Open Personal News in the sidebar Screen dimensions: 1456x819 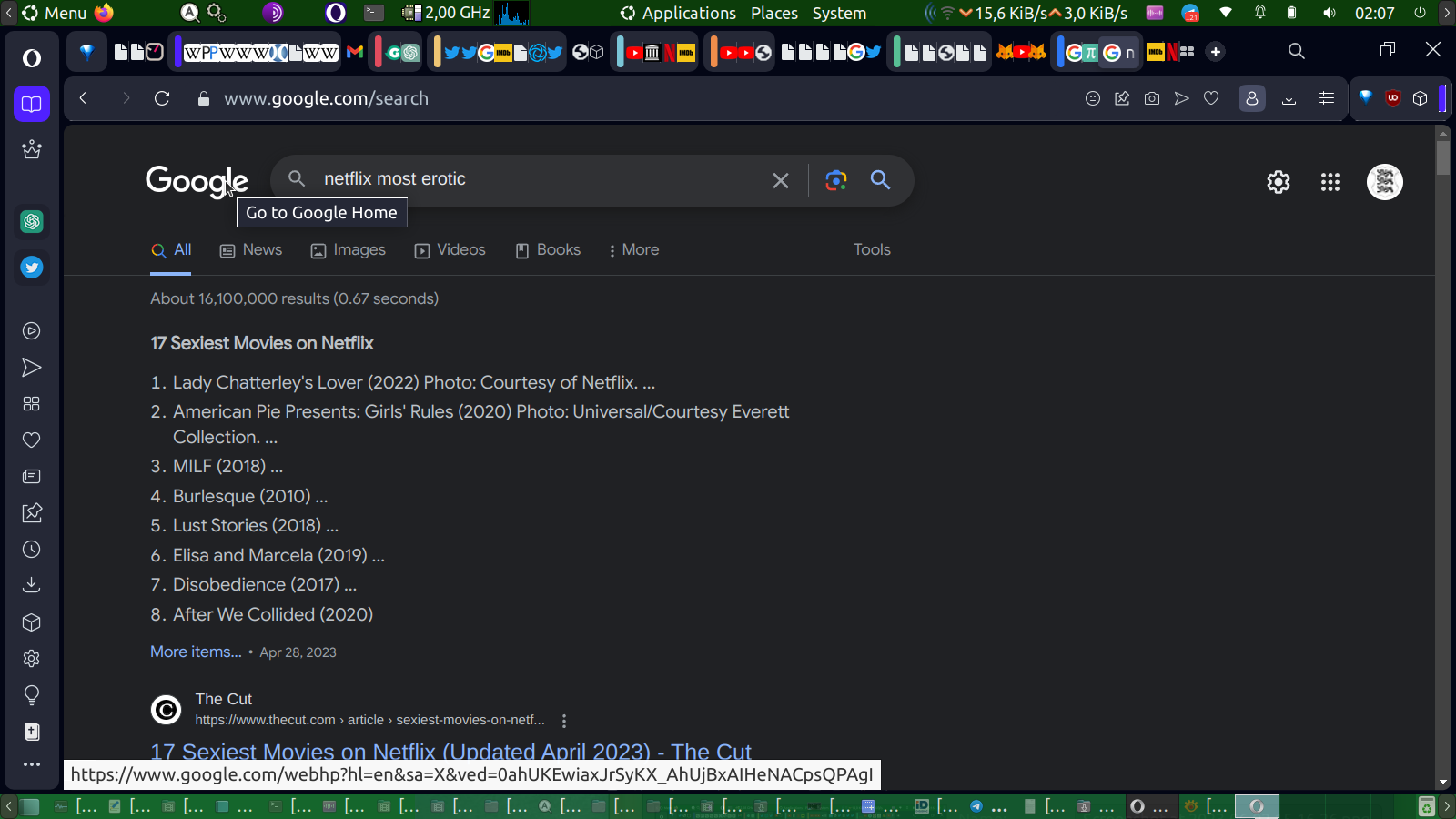(x=32, y=477)
